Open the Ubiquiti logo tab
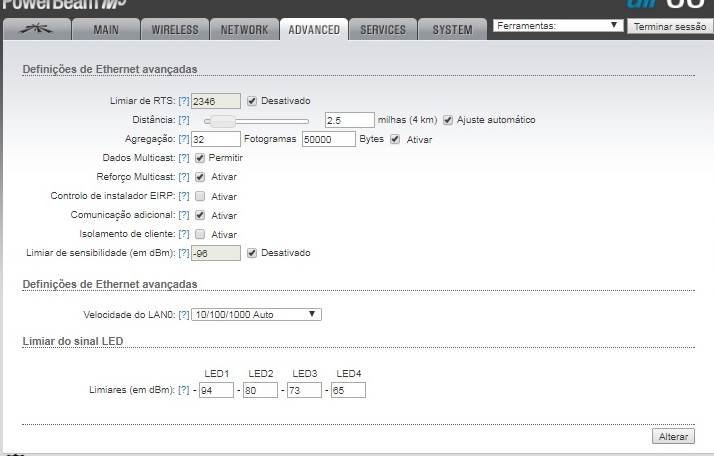Screen dimensions: 714x456 37,30
